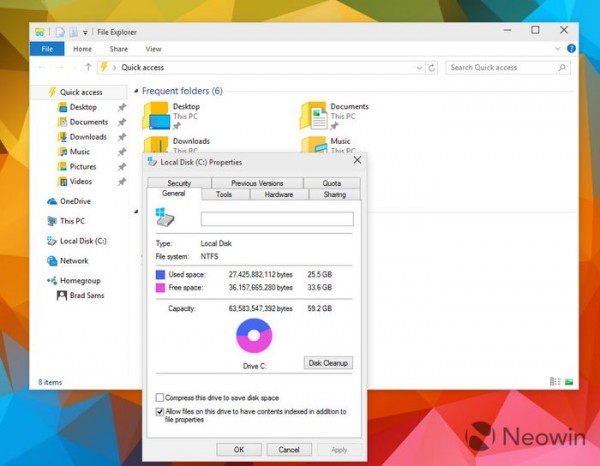Open the File menu tab
This screenshot has width=600, height=466.
pyautogui.click(x=47, y=49)
